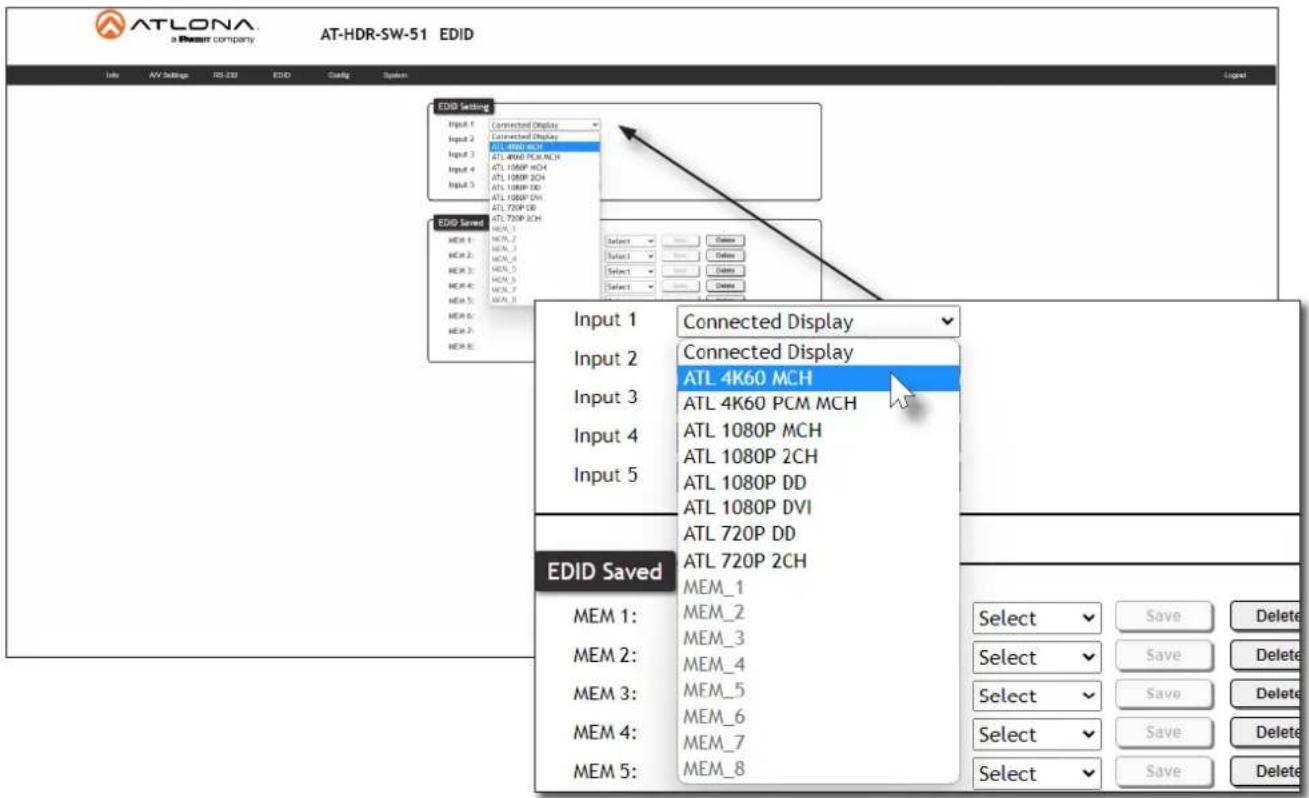Choose Connected Display option in enlarged list

click(x=818, y=352)
